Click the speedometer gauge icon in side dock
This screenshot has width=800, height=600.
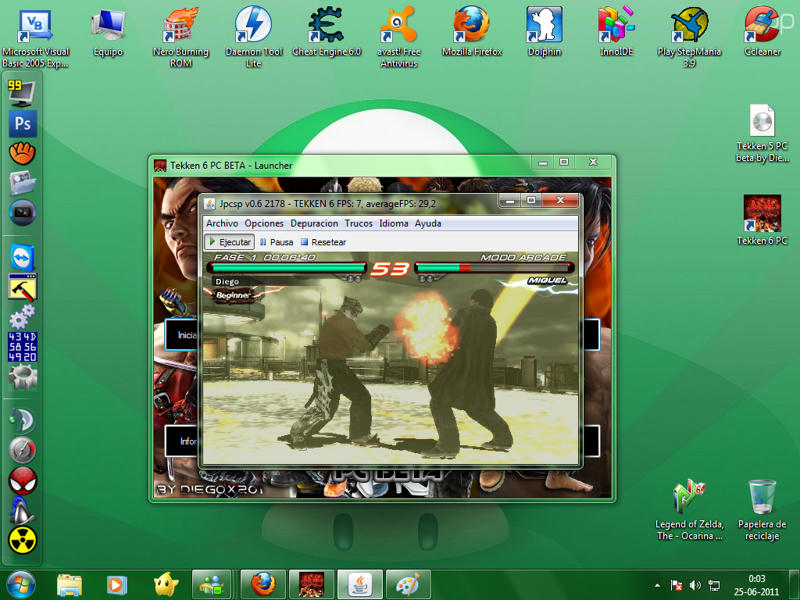(x=22, y=450)
